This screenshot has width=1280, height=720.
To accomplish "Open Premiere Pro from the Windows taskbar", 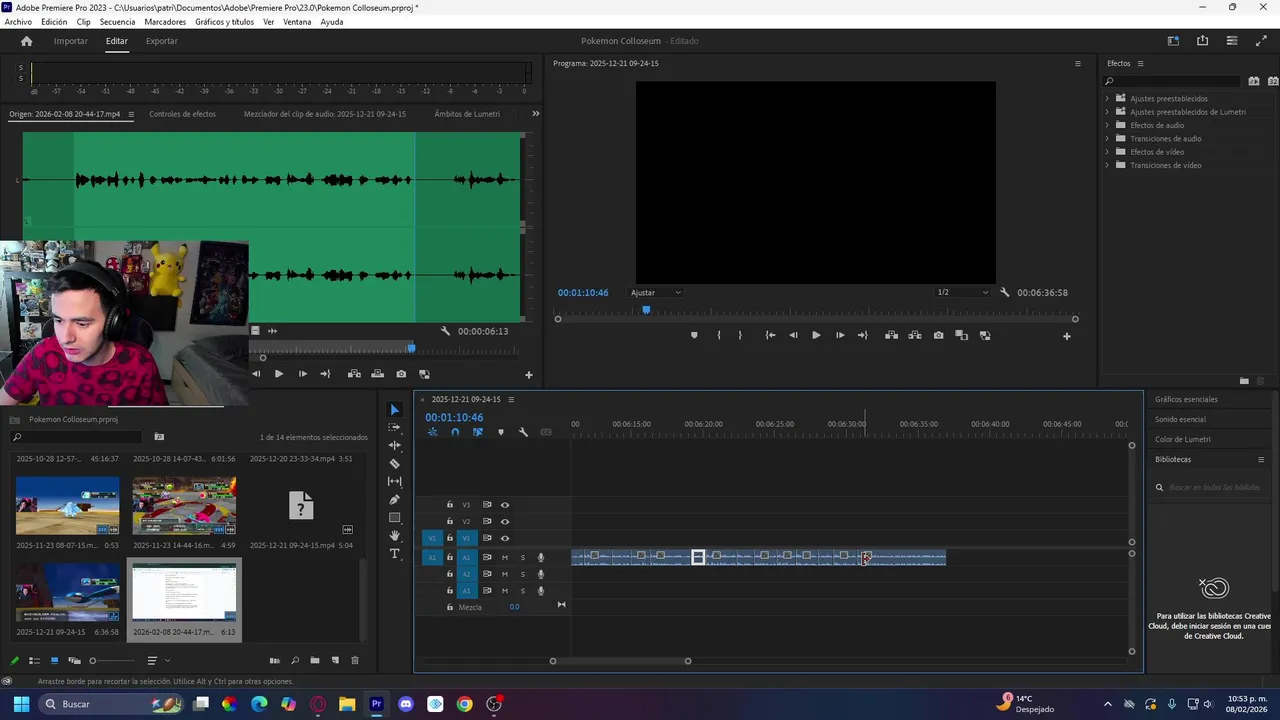I will [376, 704].
